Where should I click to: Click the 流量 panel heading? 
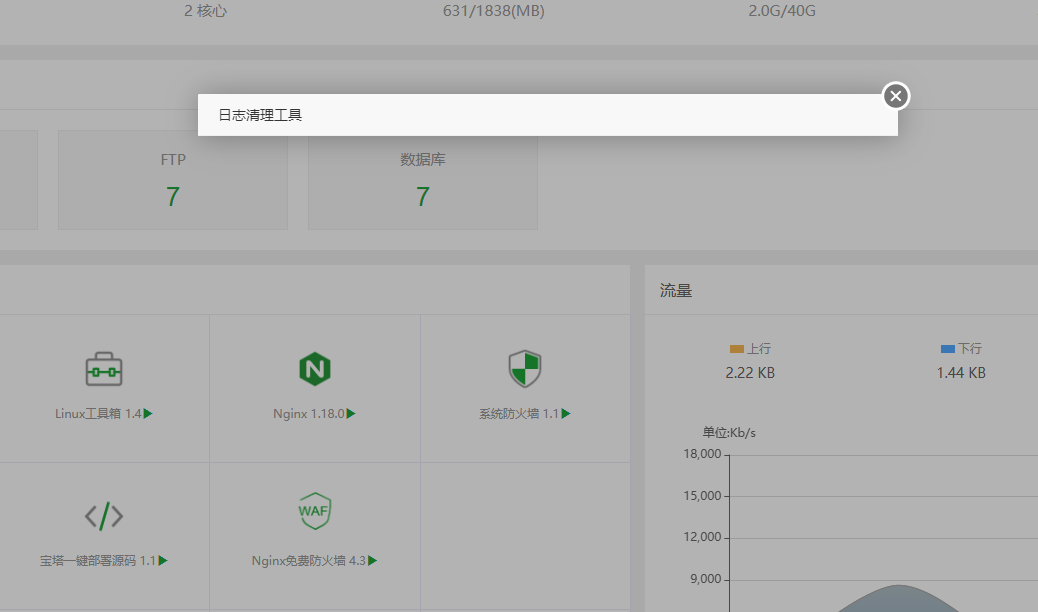(676, 291)
